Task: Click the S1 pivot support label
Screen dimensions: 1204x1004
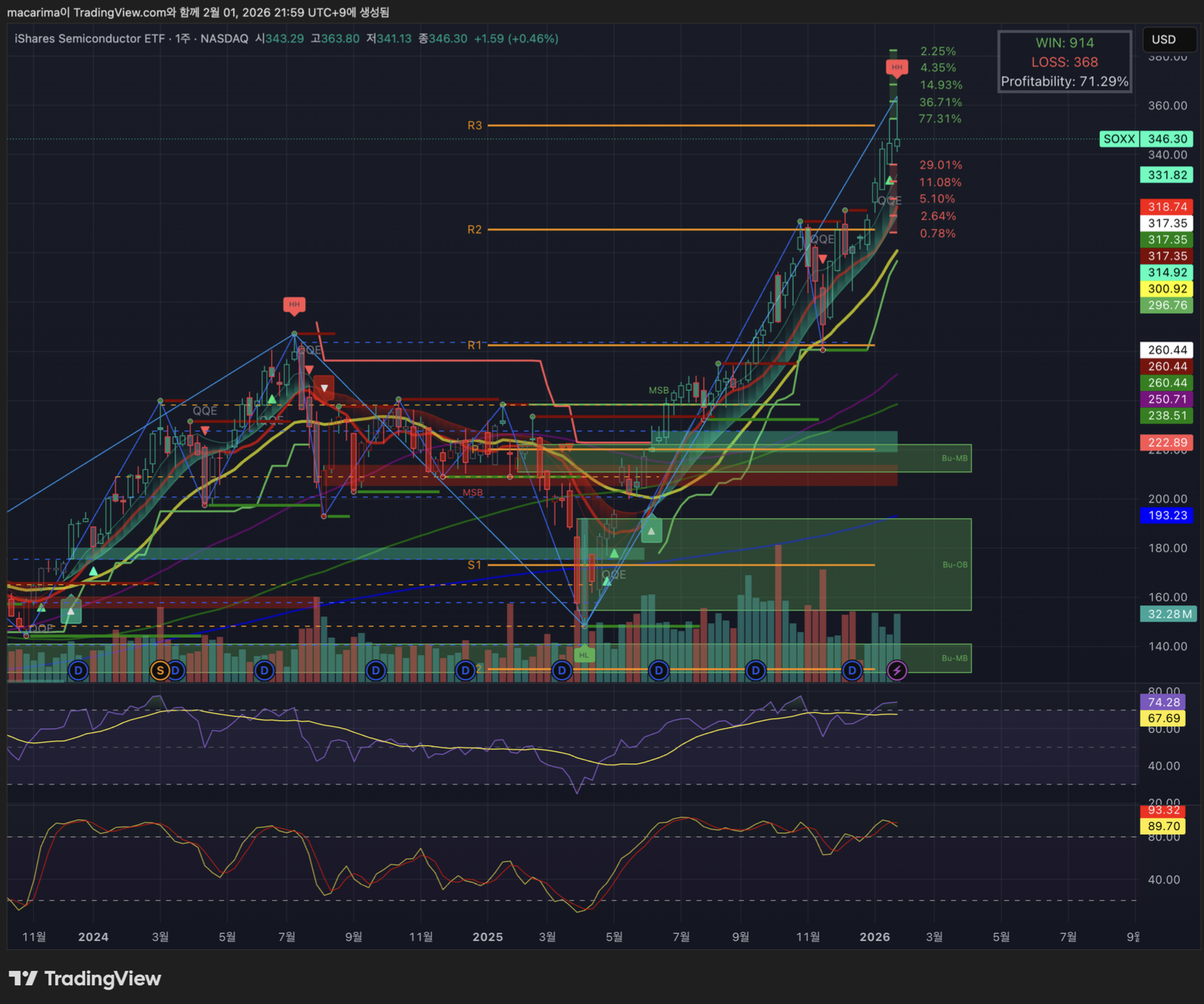Action: tap(474, 565)
